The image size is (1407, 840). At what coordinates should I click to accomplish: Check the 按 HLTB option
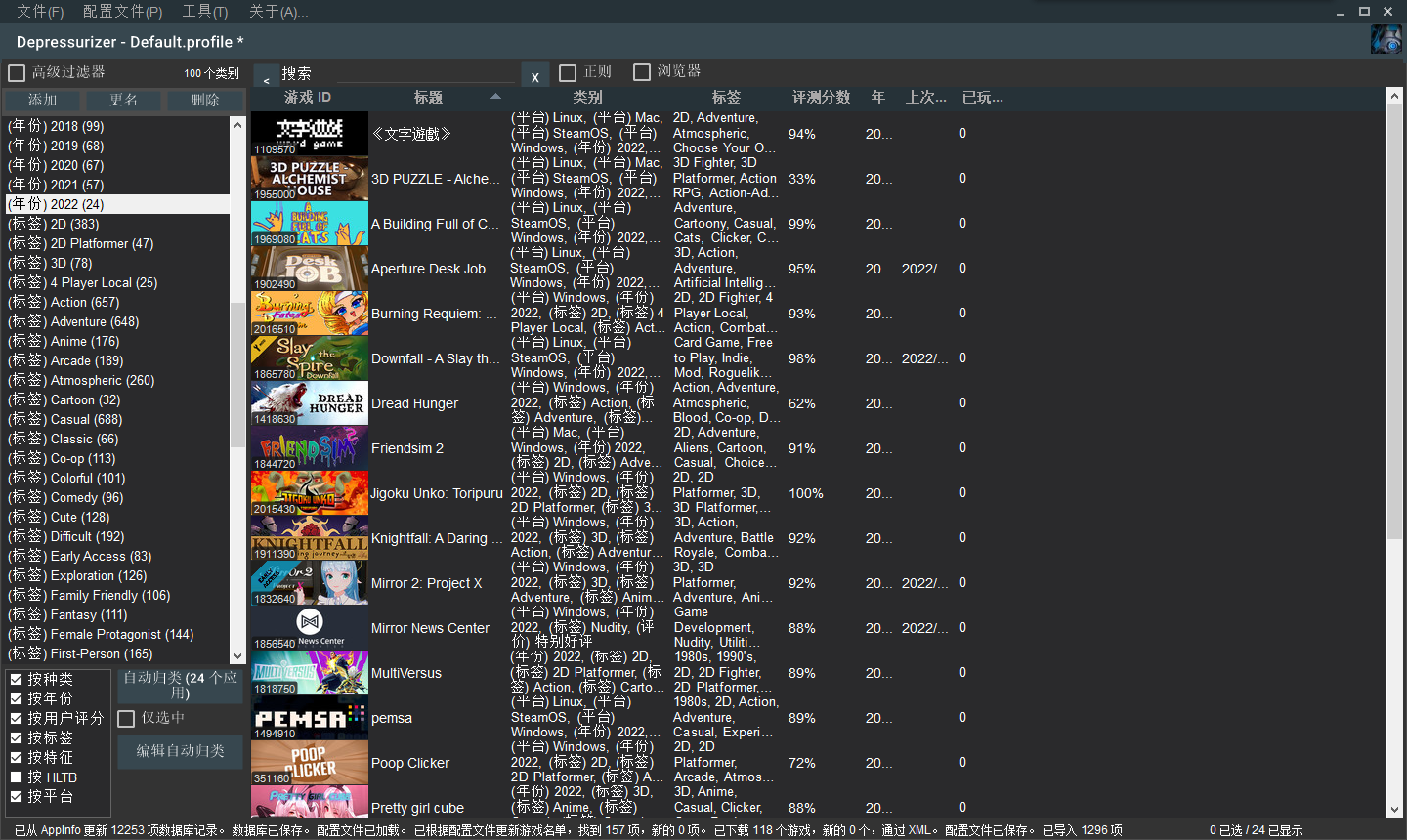[17, 777]
